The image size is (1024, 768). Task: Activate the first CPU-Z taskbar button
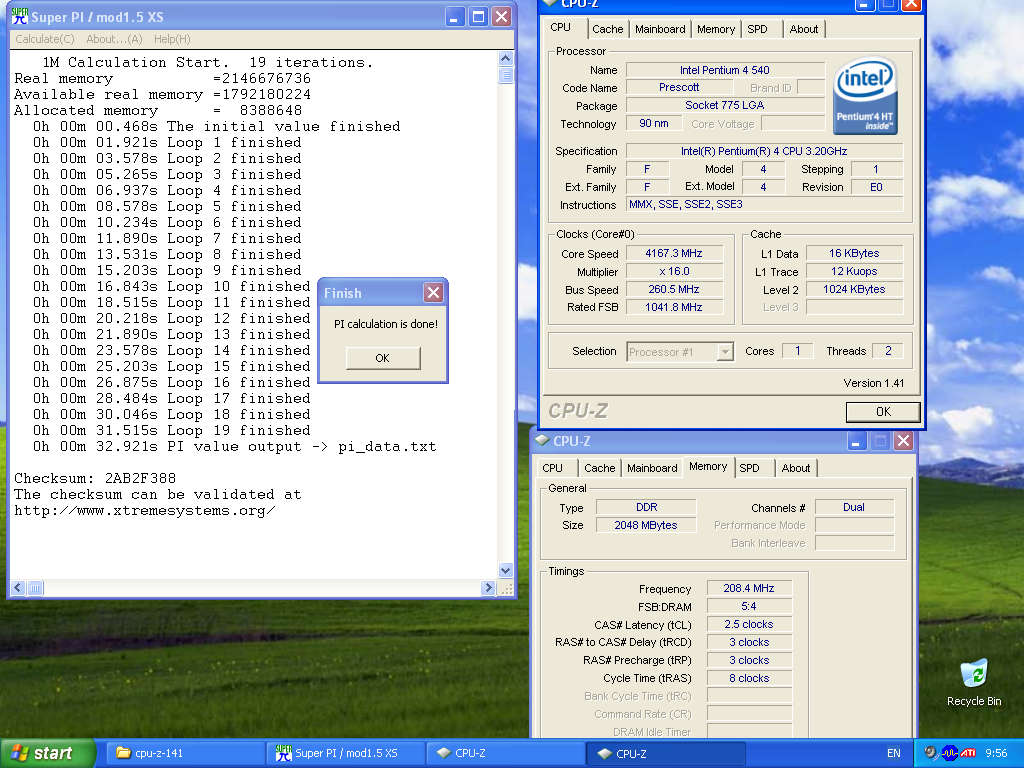point(505,753)
